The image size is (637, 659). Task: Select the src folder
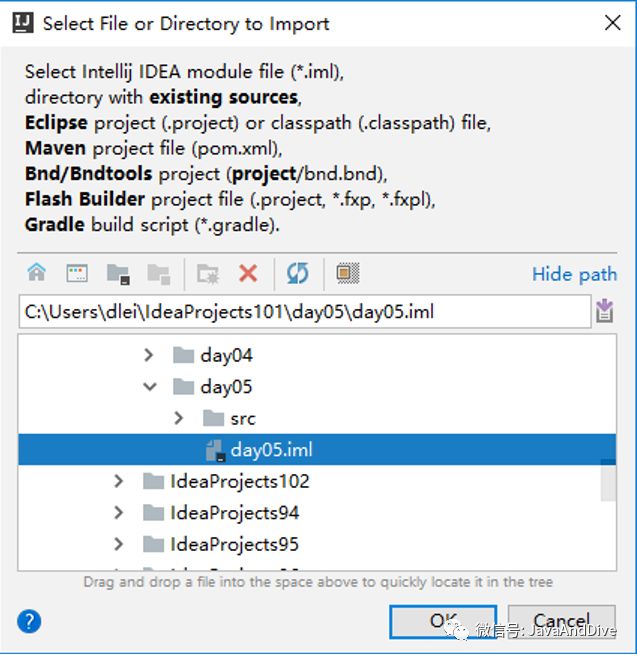[x=243, y=419]
